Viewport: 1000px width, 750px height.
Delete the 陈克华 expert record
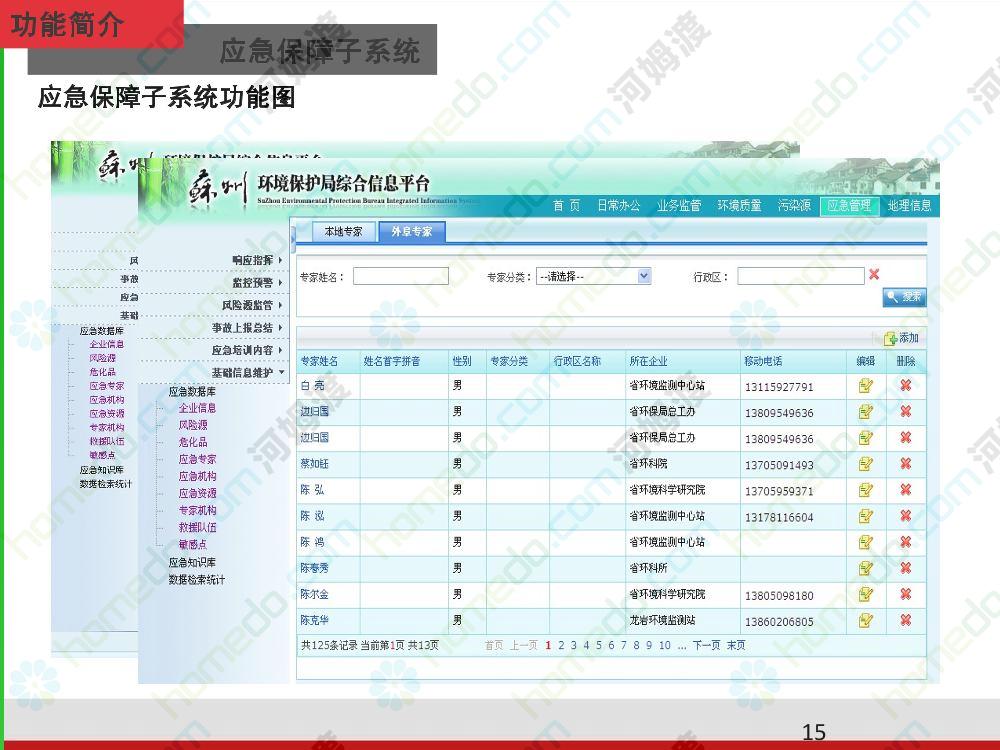click(x=905, y=620)
